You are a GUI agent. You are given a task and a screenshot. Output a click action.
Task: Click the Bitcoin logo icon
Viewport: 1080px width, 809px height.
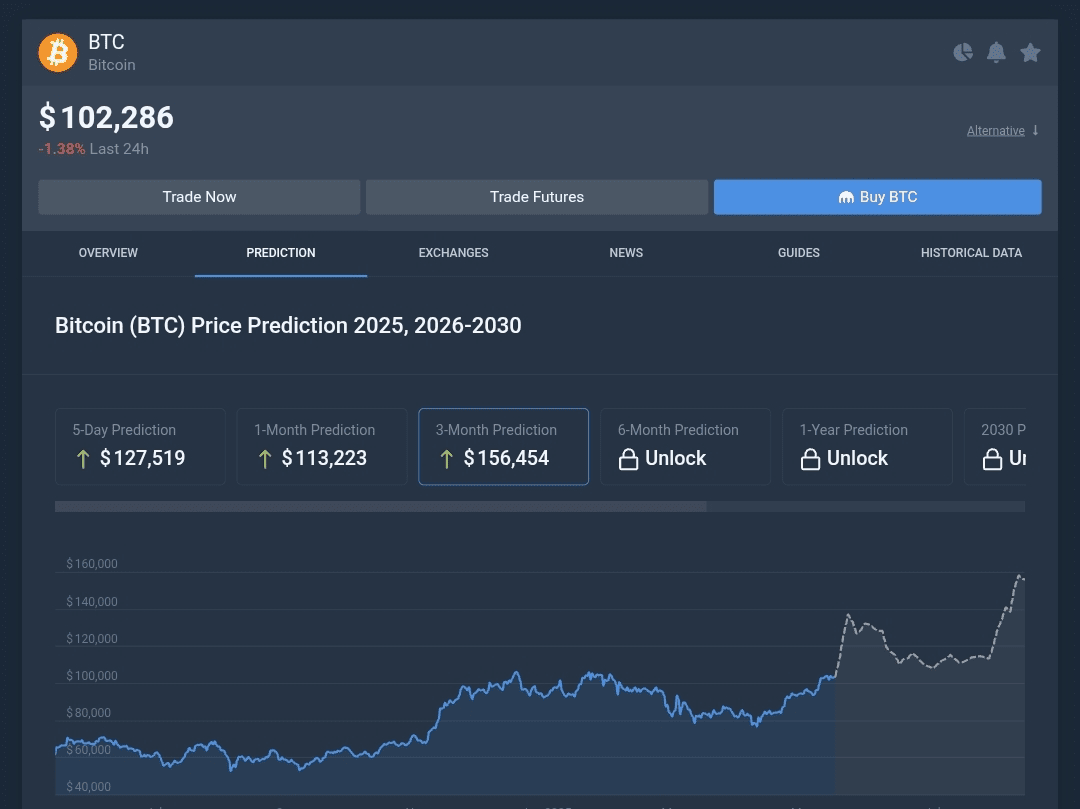click(57, 52)
